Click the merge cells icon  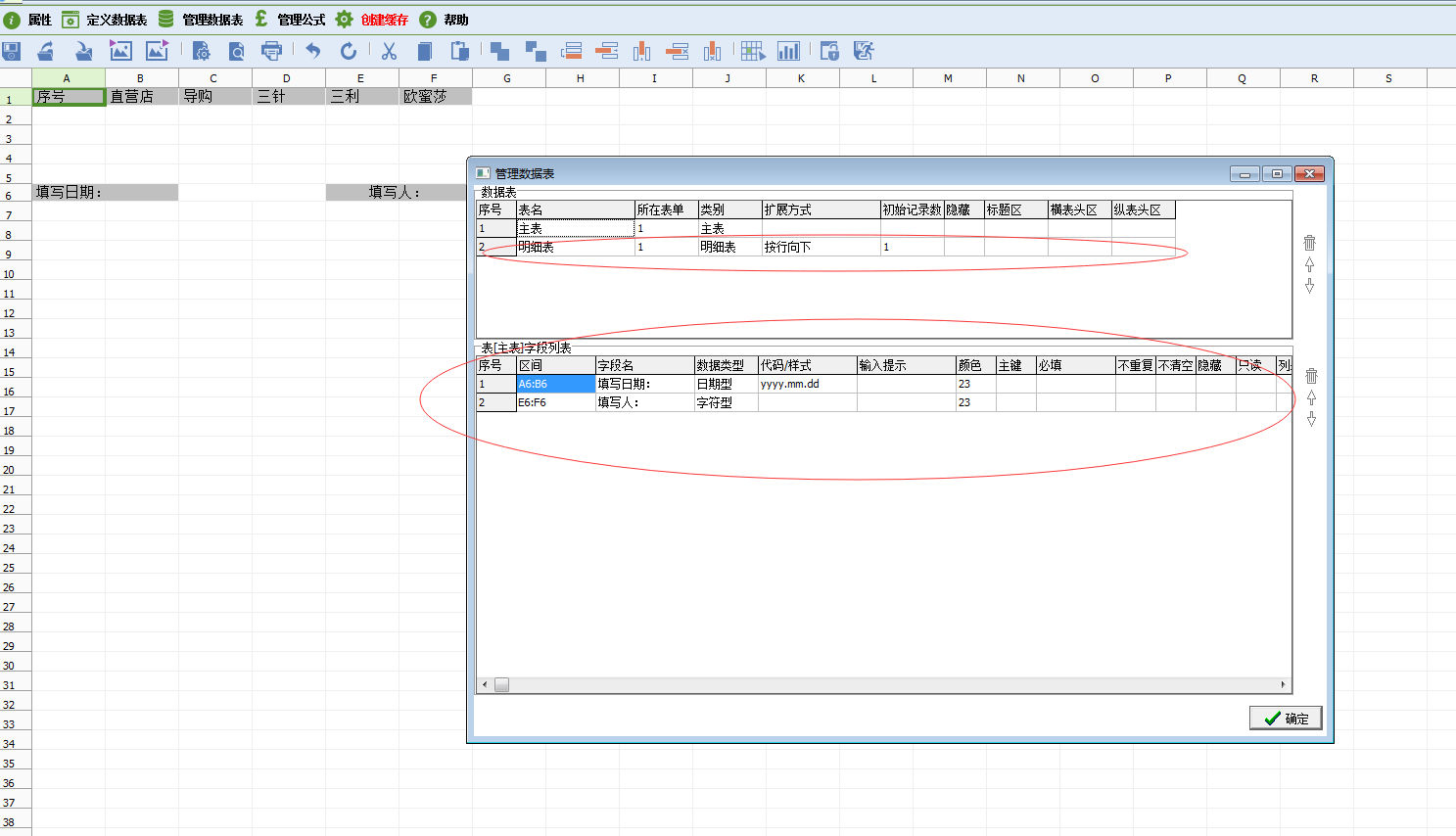pyautogui.click(x=499, y=51)
